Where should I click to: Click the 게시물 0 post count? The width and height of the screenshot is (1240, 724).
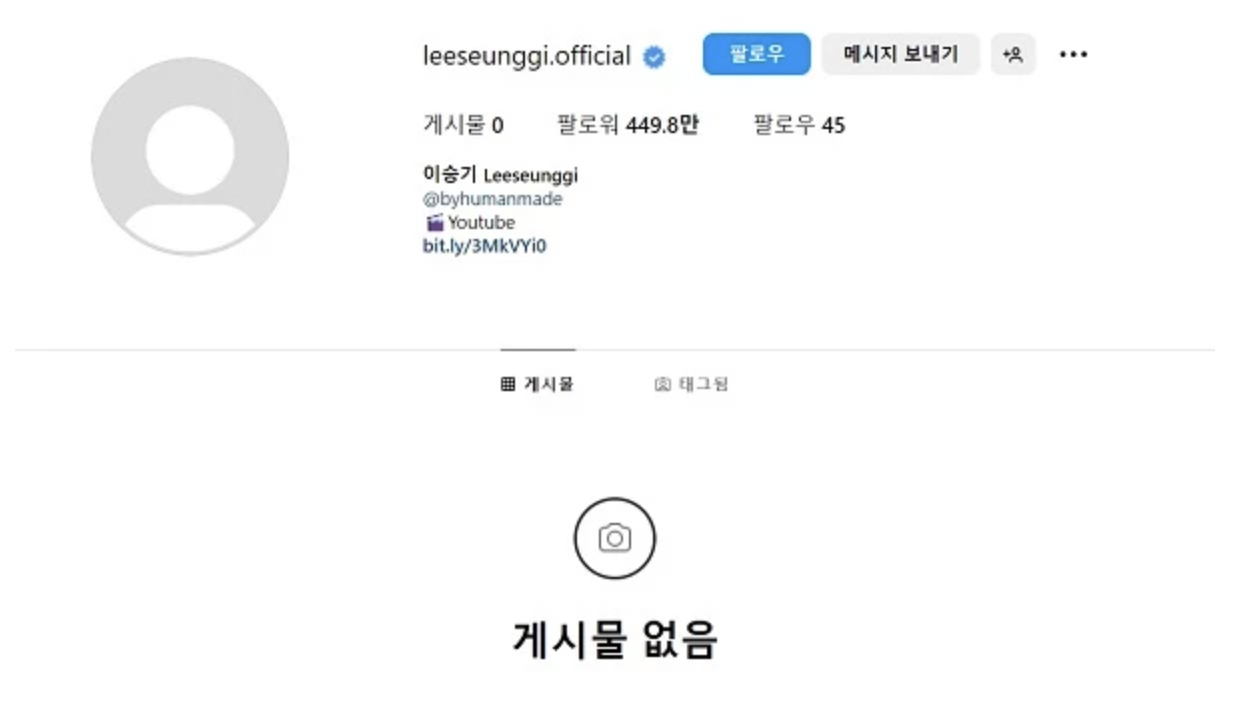click(464, 125)
